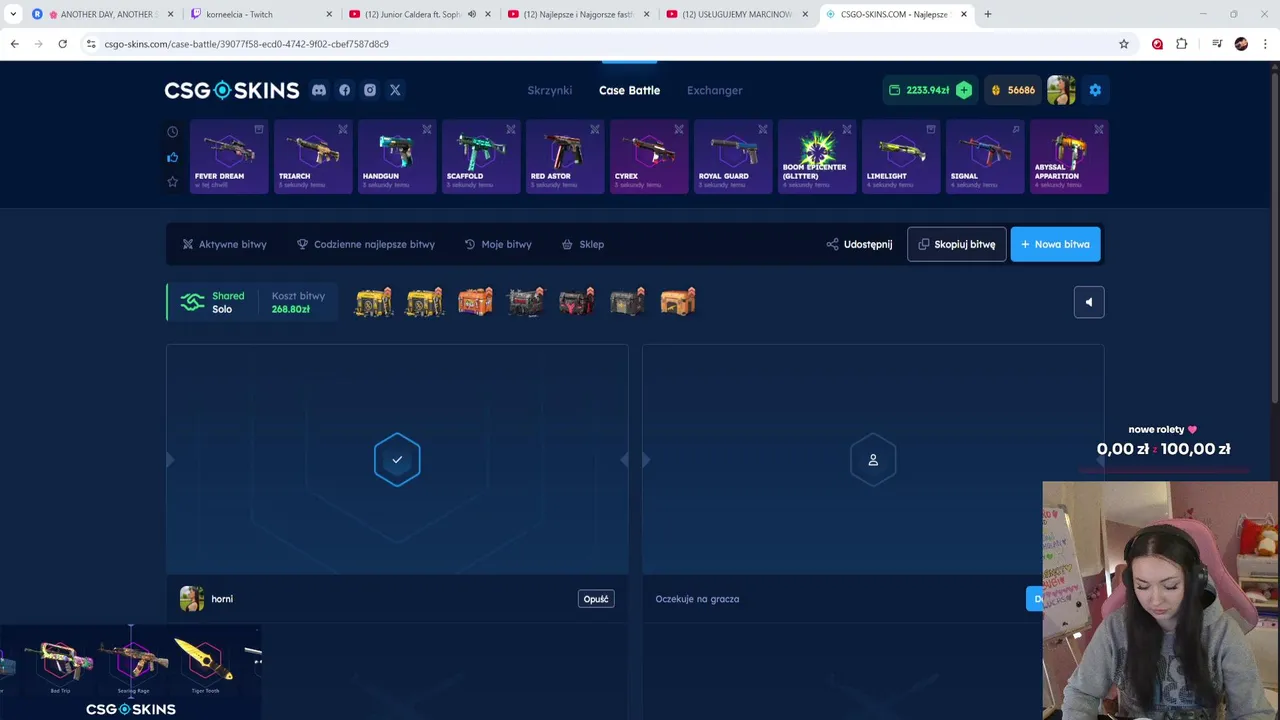Reload the page

pyautogui.click(x=62, y=44)
